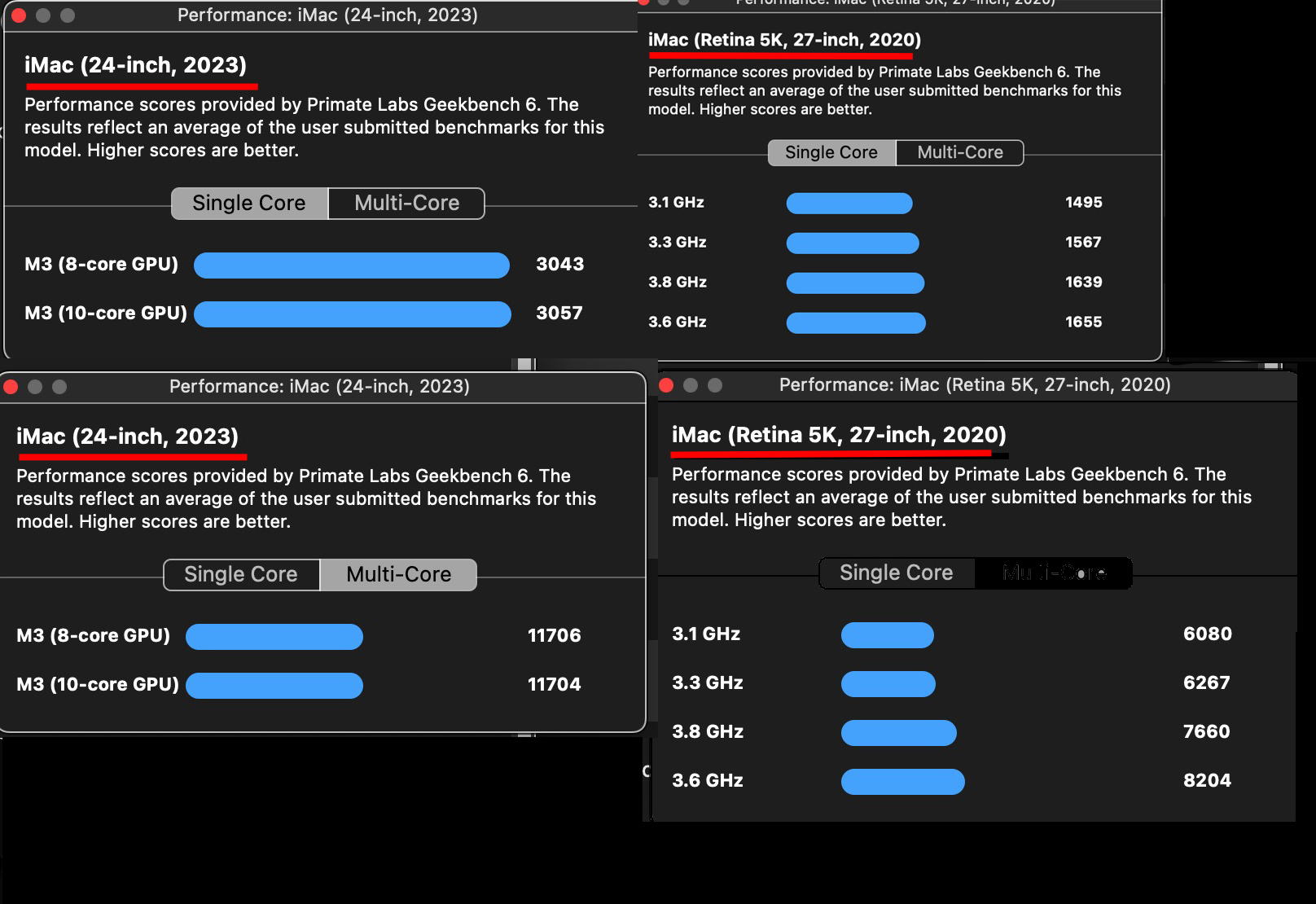Click the M3 (8-core GPU) label beside 11706
1316x904 pixels.
pos(94,635)
